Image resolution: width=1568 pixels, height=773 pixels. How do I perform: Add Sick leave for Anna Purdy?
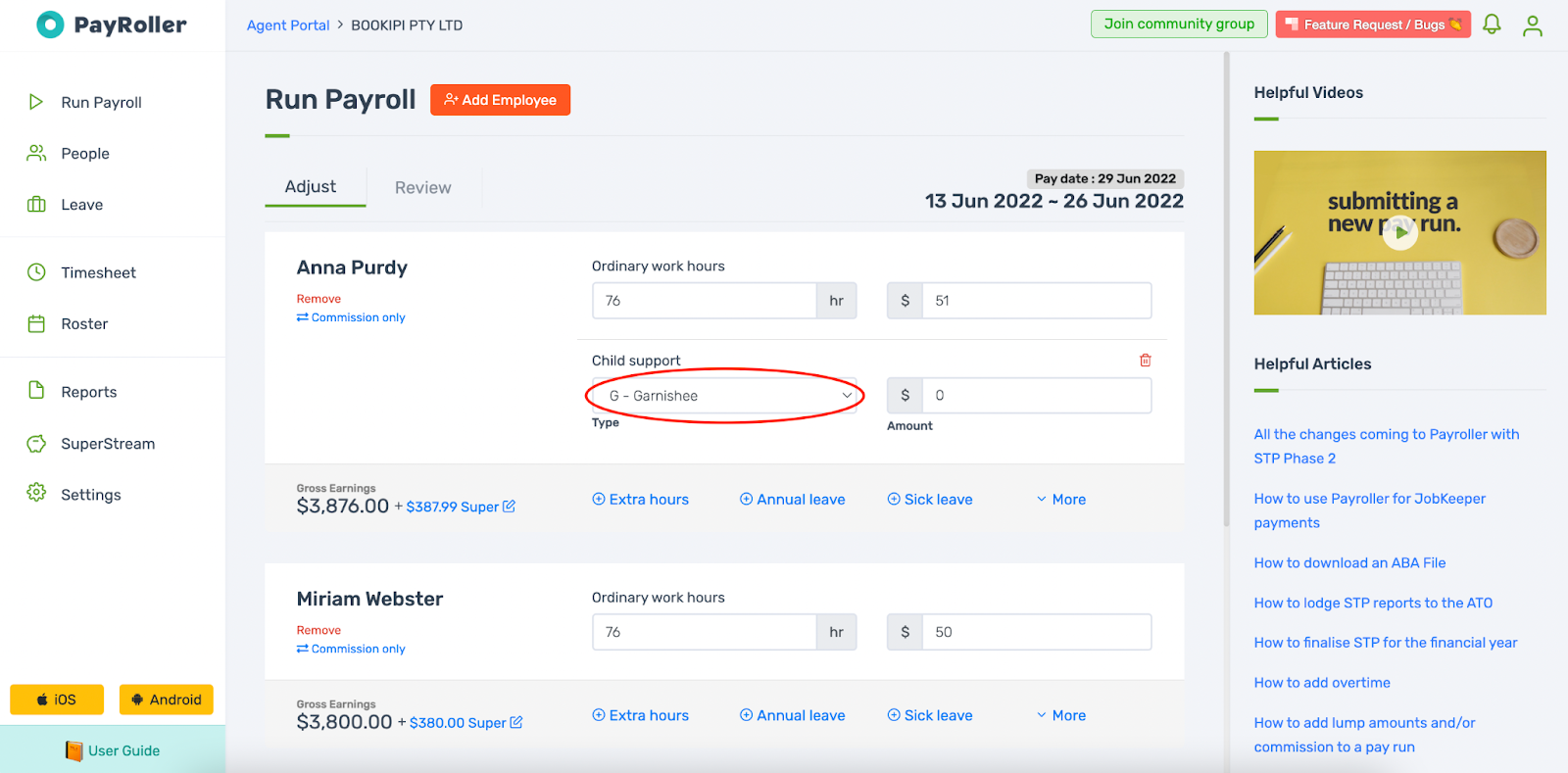pyautogui.click(x=930, y=500)
